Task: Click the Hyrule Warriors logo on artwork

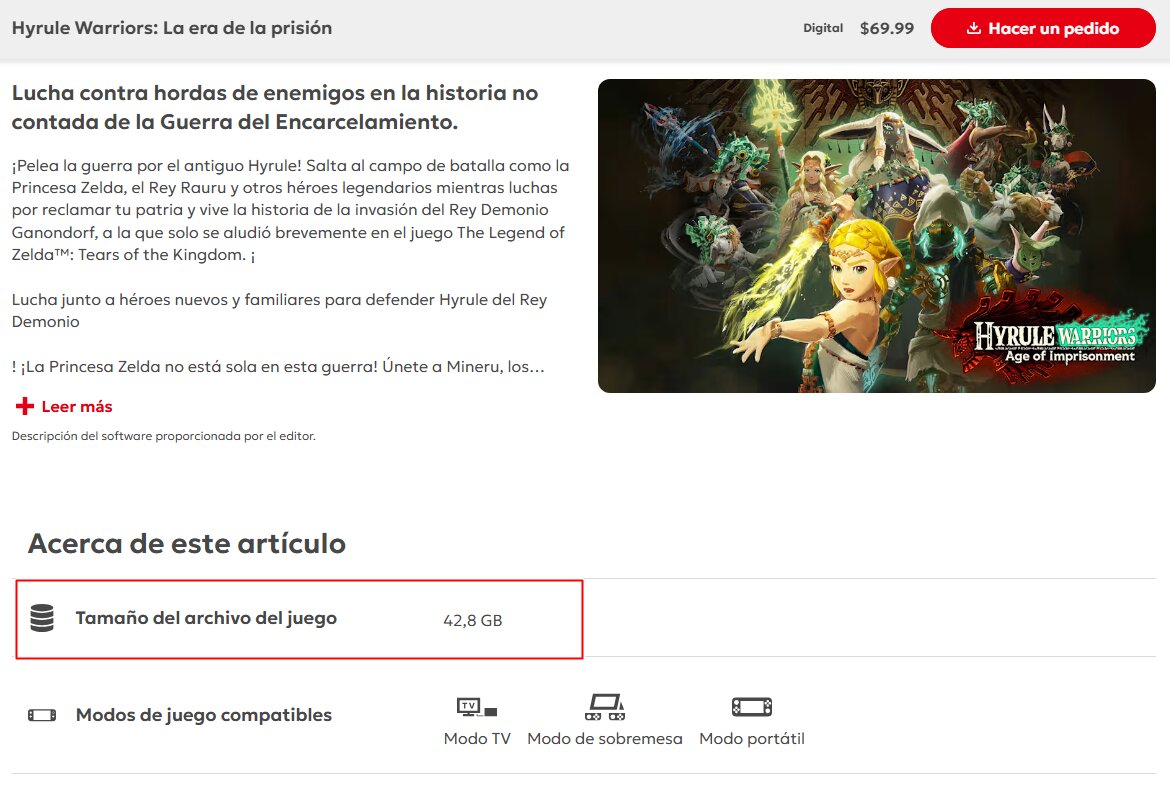Action: click(x=1054, y=343)
